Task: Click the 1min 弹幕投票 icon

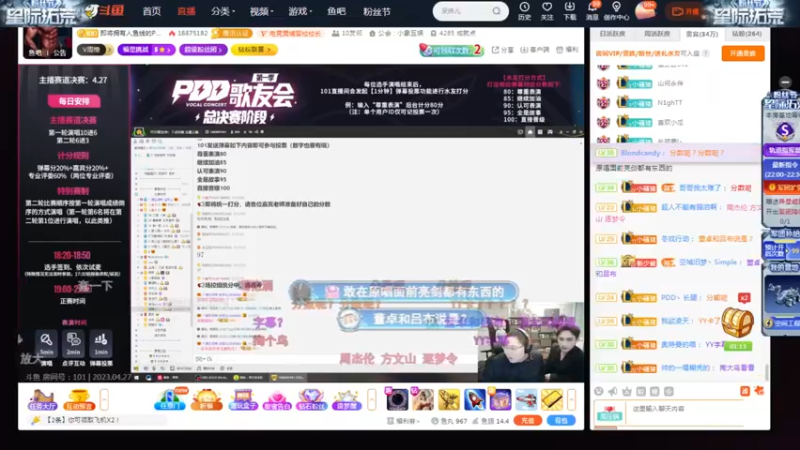Action: tap(101, 344)
